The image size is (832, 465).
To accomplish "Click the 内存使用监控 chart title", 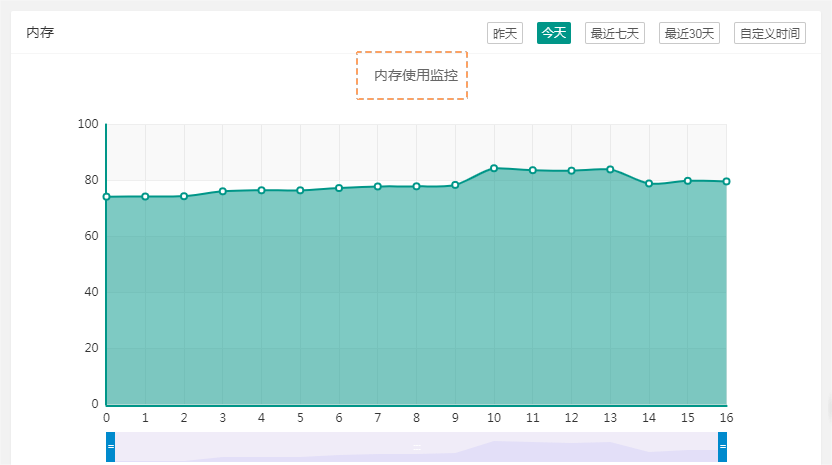I will (x=415, y=76).
